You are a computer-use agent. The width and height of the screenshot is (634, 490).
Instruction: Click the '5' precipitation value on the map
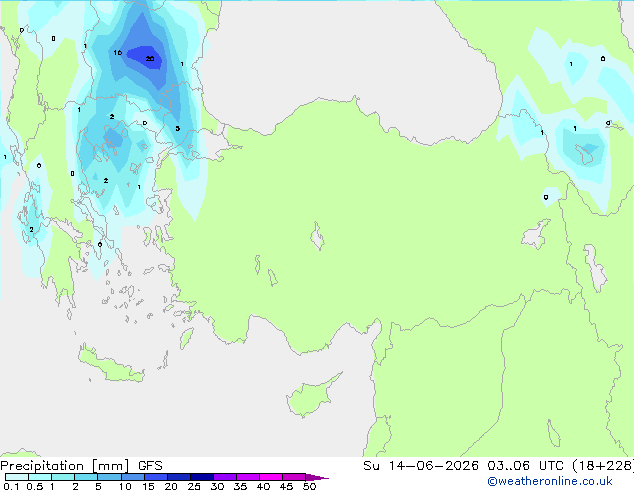coord(178,129)
